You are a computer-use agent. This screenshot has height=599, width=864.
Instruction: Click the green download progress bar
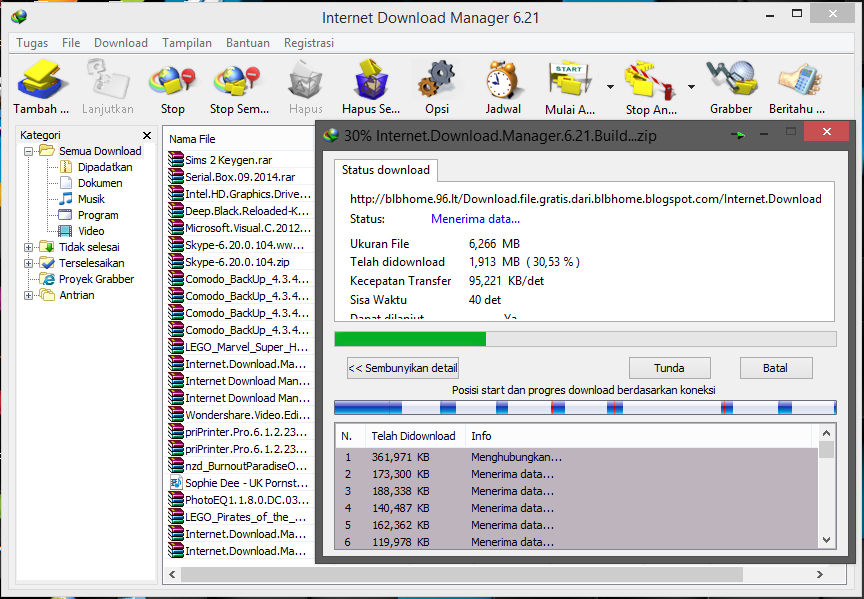tap(585, 339)
